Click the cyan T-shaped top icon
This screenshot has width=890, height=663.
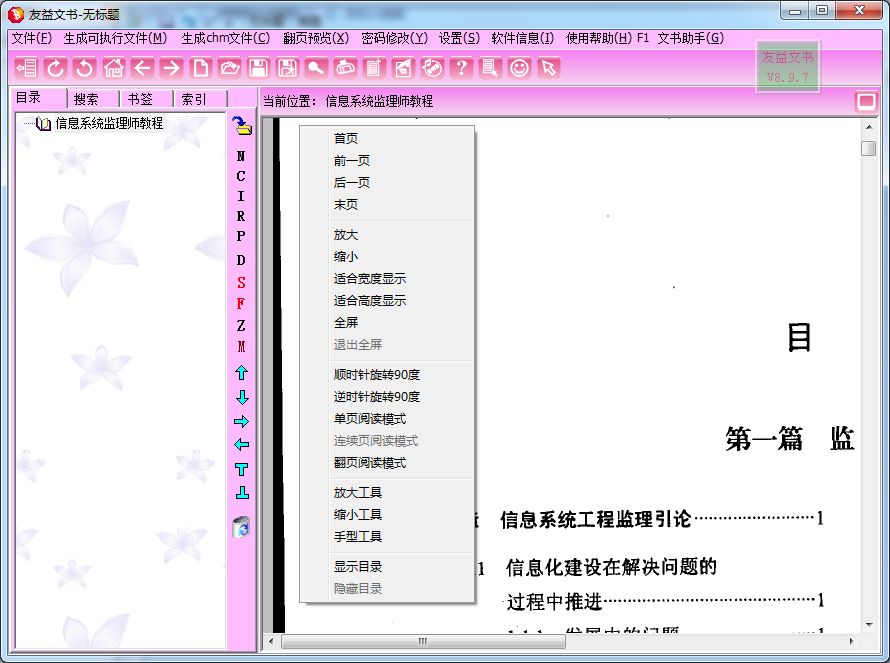pyautogui.click(x=241, y=469)
